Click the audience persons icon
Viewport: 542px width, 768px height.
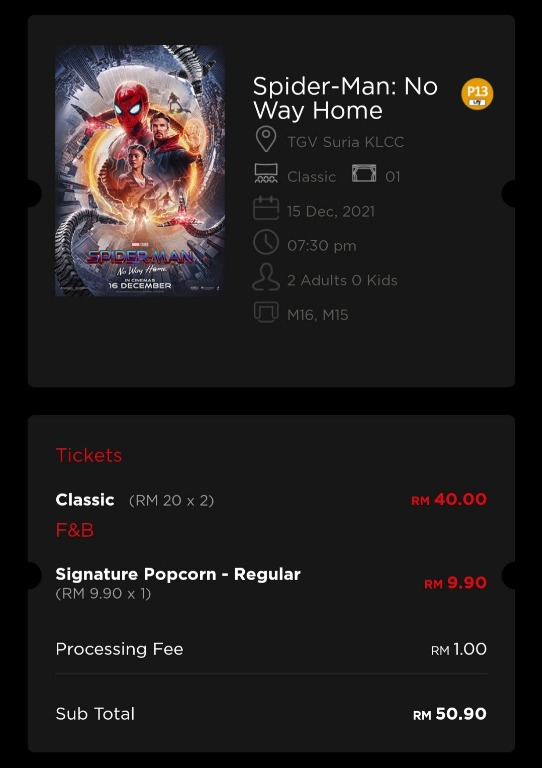266,277
